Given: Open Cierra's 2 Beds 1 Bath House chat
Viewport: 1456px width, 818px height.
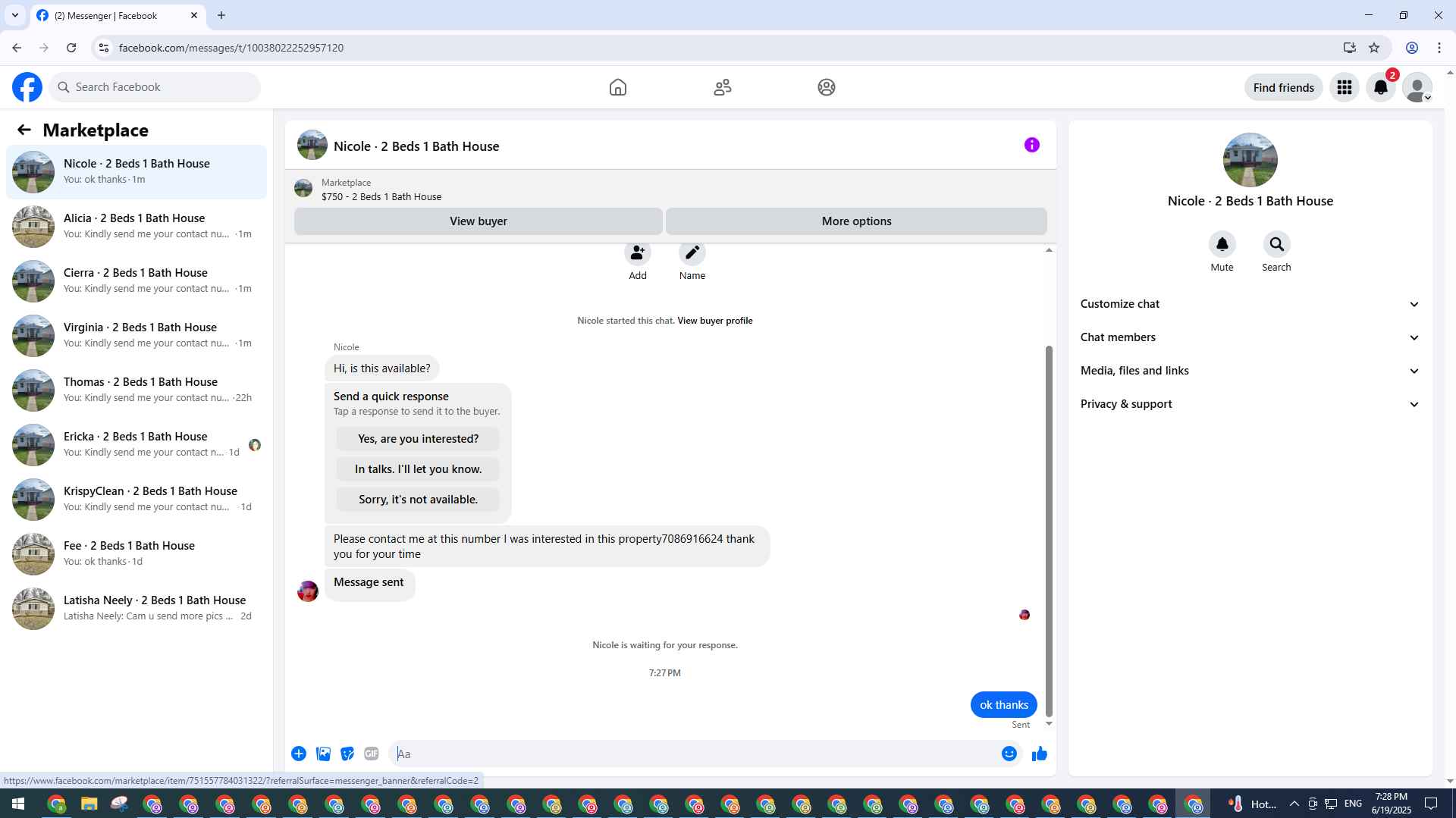Looking at the screenshot, I should tap(136, 281).
